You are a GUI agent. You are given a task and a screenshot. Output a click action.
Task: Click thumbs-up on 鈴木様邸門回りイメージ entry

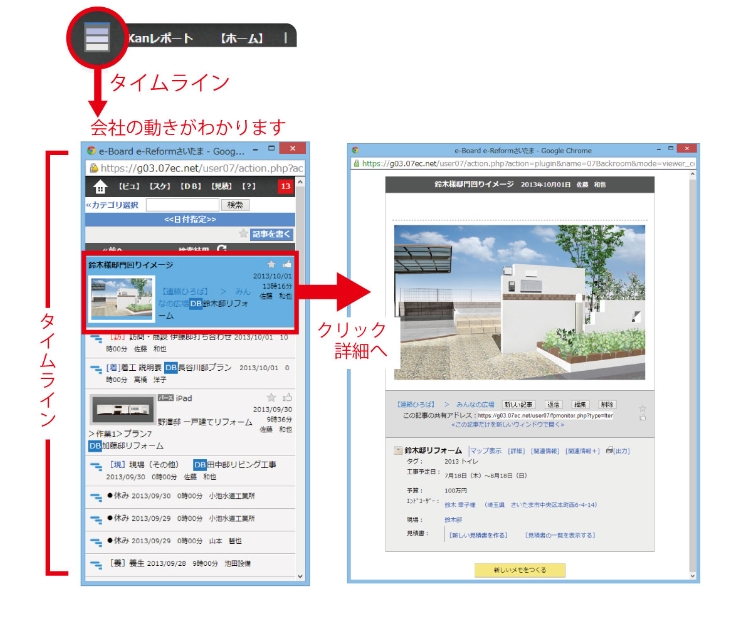pyautogui.click(x=286, y=264)
